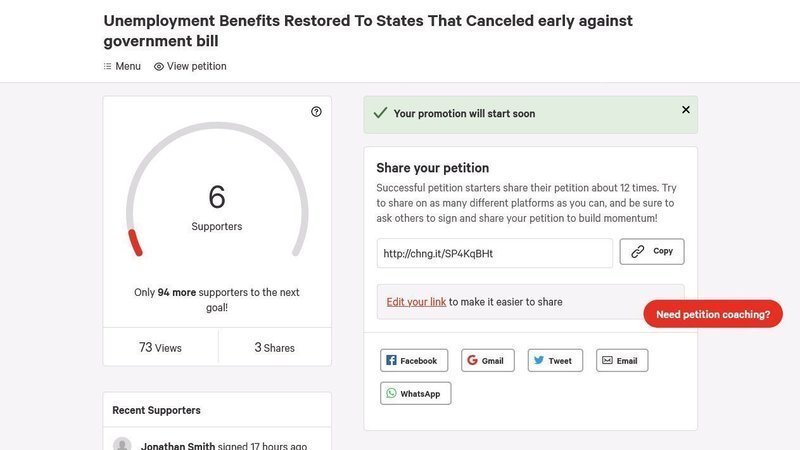Click the Email envelope icon
Image resolution: width=800 pixels, height=450 pixels.
pyautogui.click(x=606, y=361)
